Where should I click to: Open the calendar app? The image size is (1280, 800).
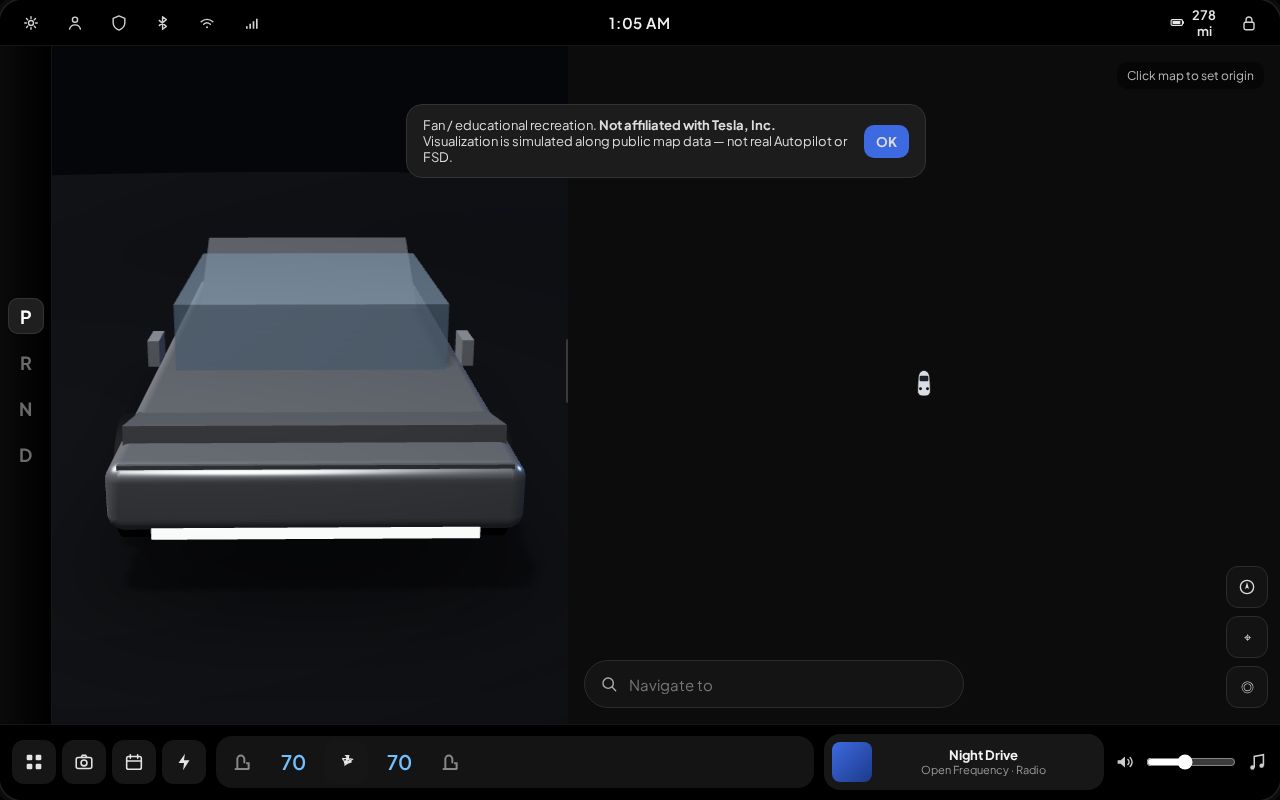coord(134,762)
